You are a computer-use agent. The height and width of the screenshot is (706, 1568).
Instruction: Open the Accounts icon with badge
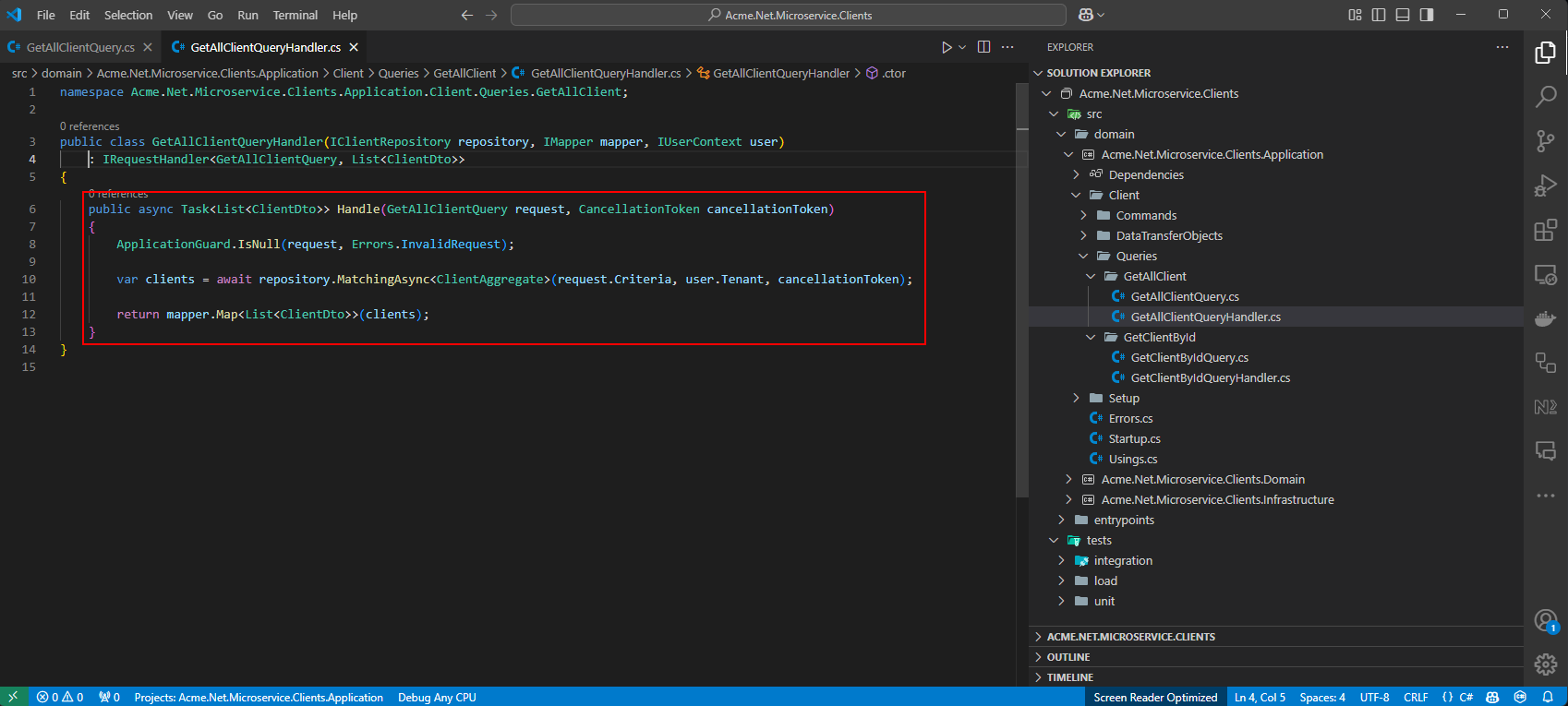tap(1545, 621)
